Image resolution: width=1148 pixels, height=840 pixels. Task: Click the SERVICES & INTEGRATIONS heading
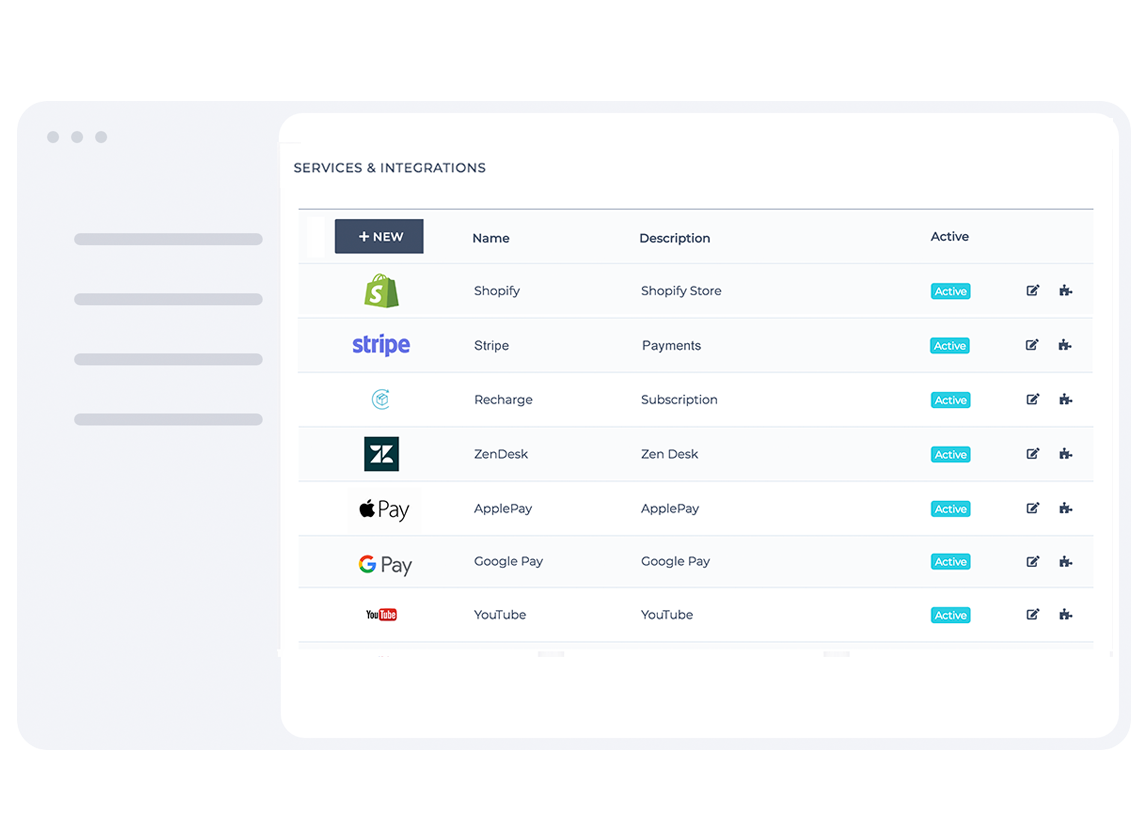tap(390, 168)
